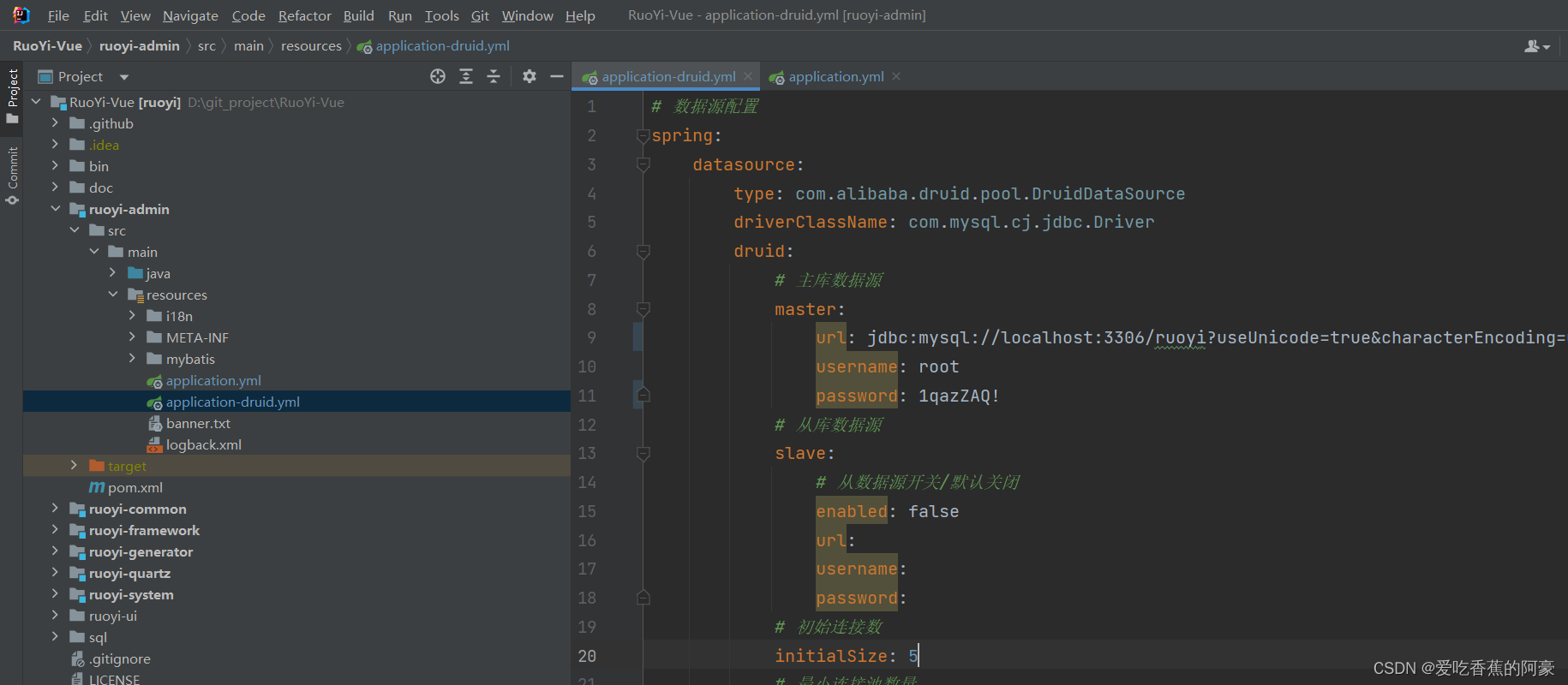This screenshot has width=1568, height=685.
Task: Close the application-druid.yml editor tab
Action: pos(748,76)
